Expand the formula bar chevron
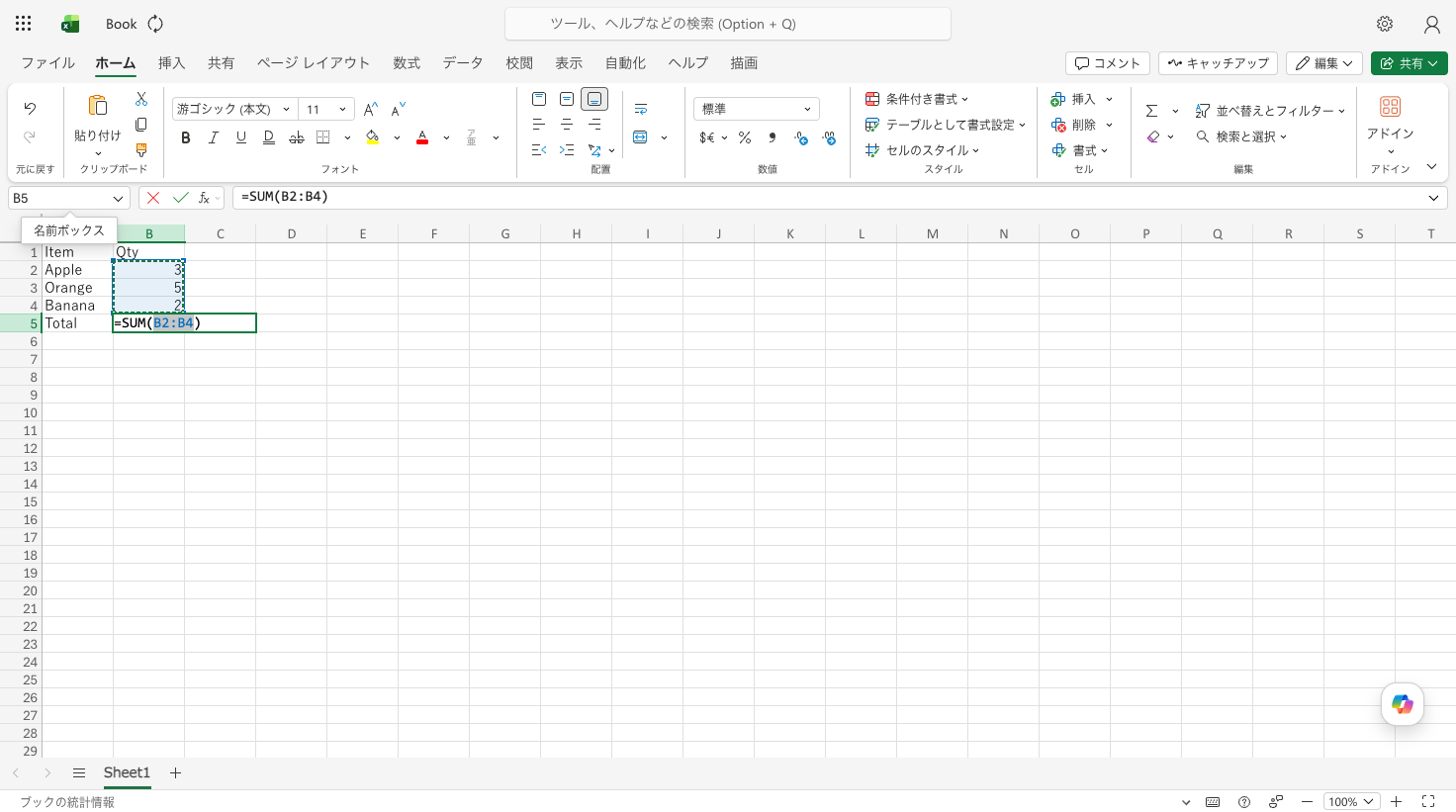Viewport: 1456px width, 812px height. (x=1434, y=198)
